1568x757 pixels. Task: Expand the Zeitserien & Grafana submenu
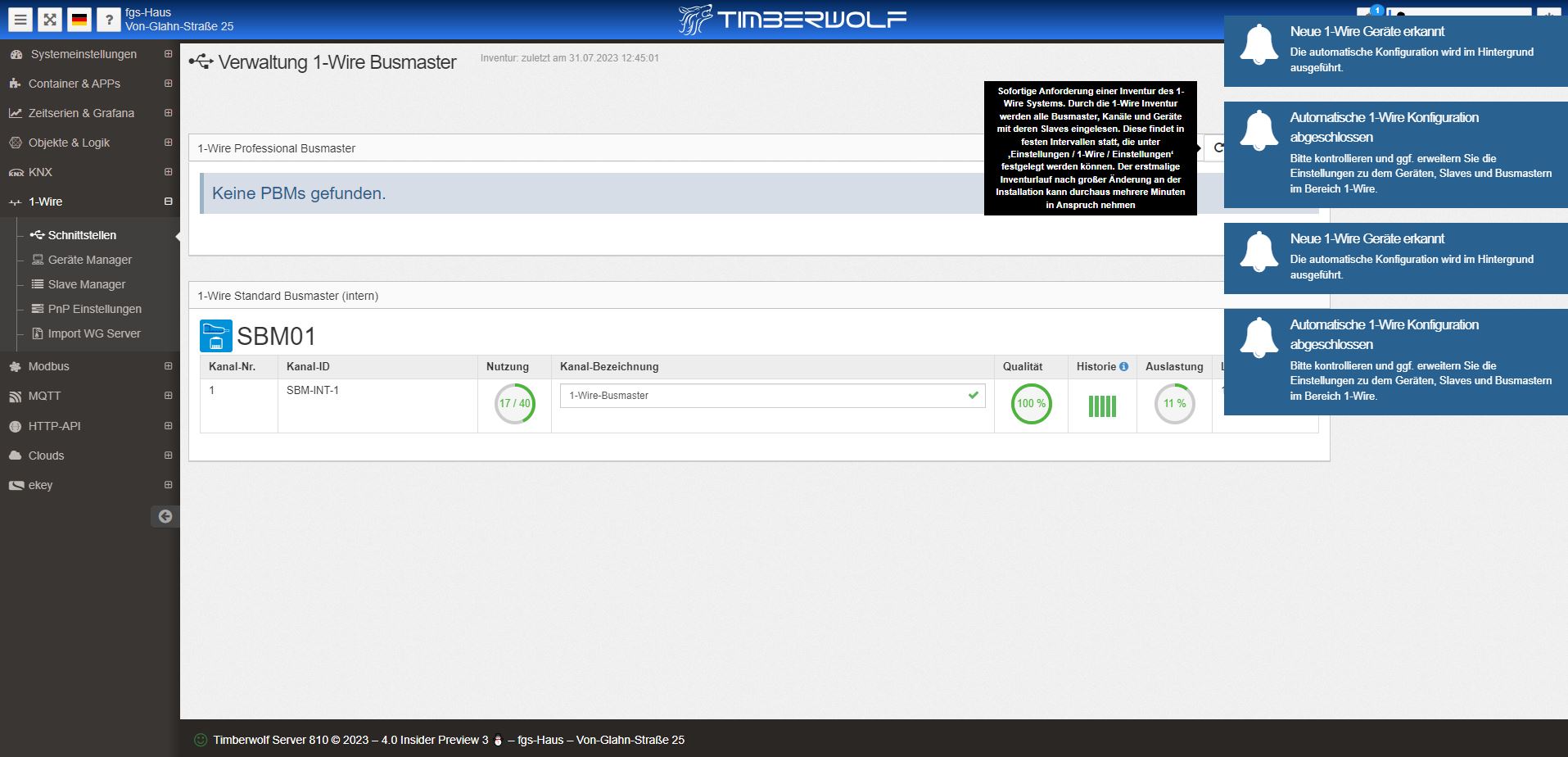pyautogui.click(x=168, y=113)
